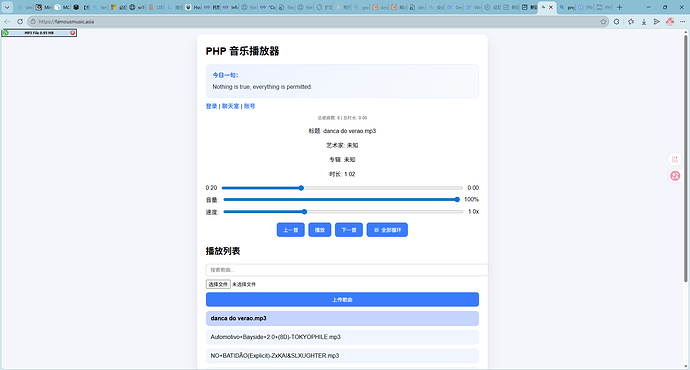Click the 下一首 next song button
690x370 pixels.
349,230
